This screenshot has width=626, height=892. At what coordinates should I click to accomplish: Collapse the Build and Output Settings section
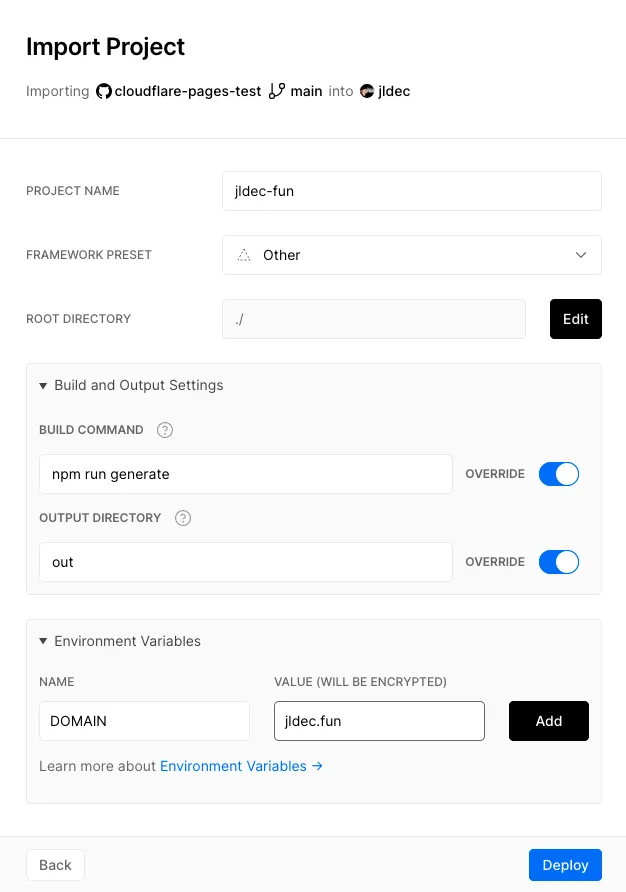(x=44, y=385)
